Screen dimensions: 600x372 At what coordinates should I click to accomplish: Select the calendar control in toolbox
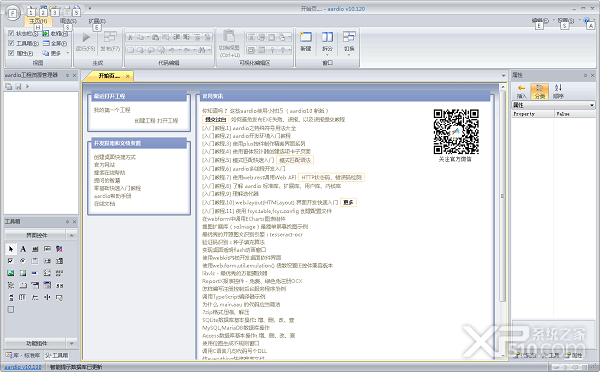coord(47,285)
